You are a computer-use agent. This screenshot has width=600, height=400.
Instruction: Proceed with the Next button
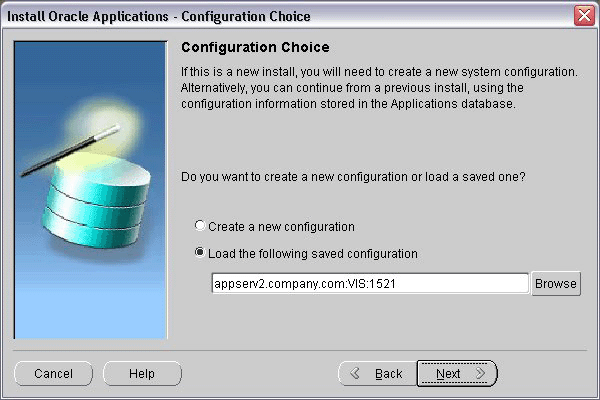coord(457,374)
